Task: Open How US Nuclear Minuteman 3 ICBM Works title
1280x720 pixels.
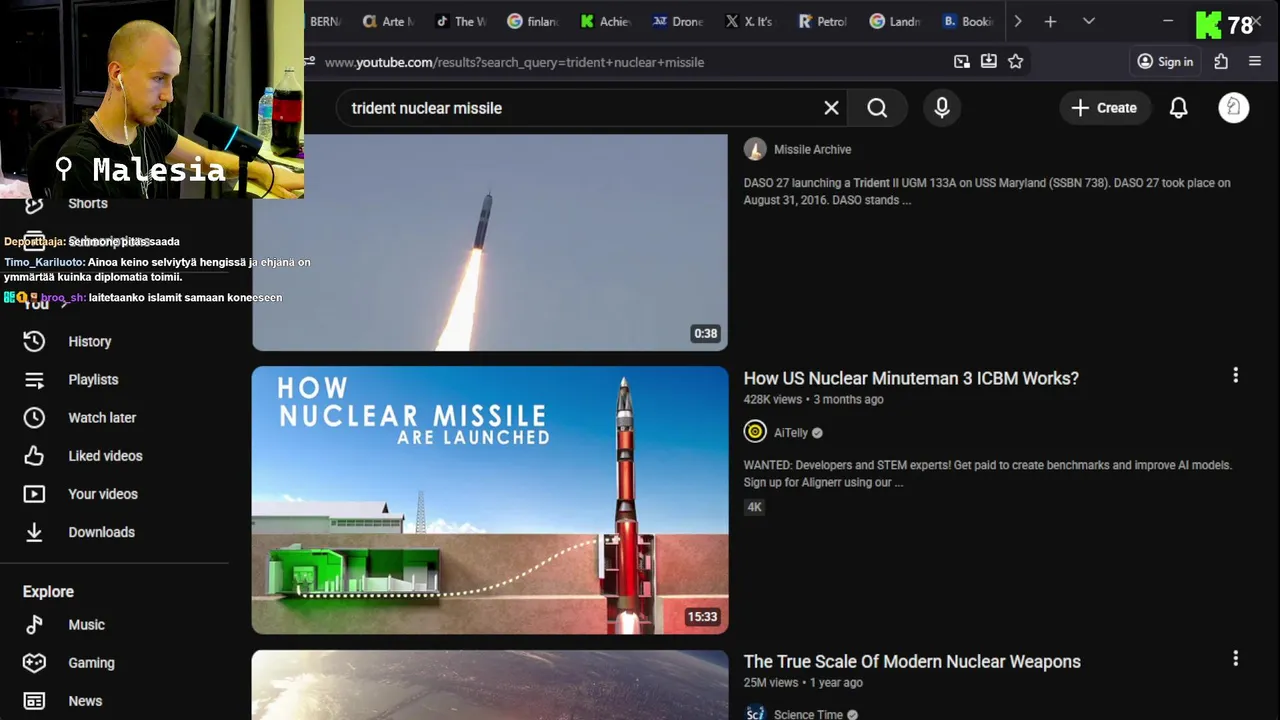Action: (911, 378)
